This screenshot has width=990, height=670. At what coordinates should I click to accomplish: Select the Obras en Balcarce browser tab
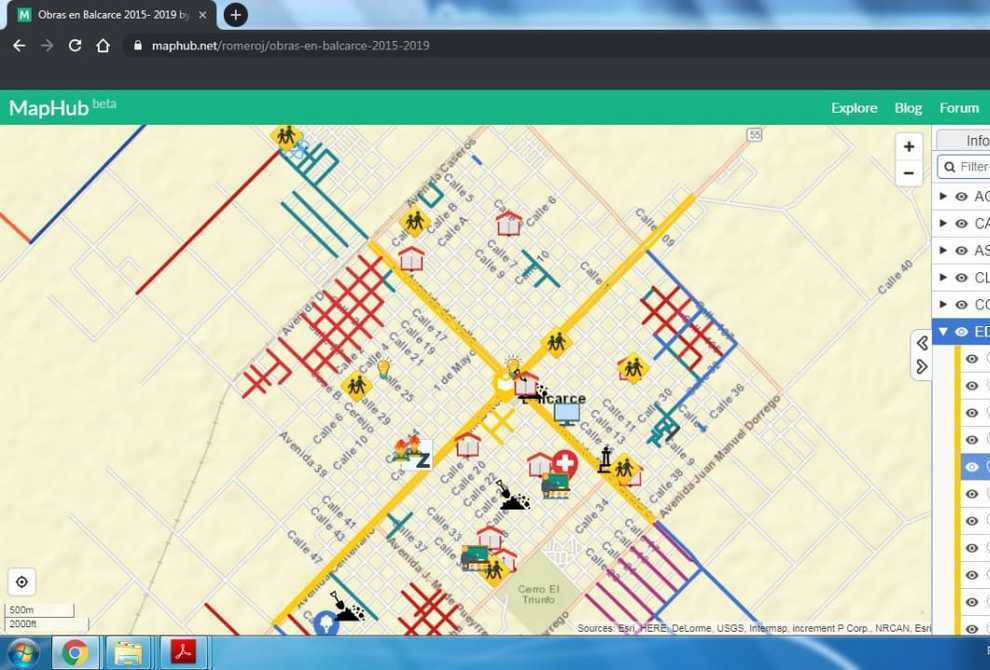112,15
